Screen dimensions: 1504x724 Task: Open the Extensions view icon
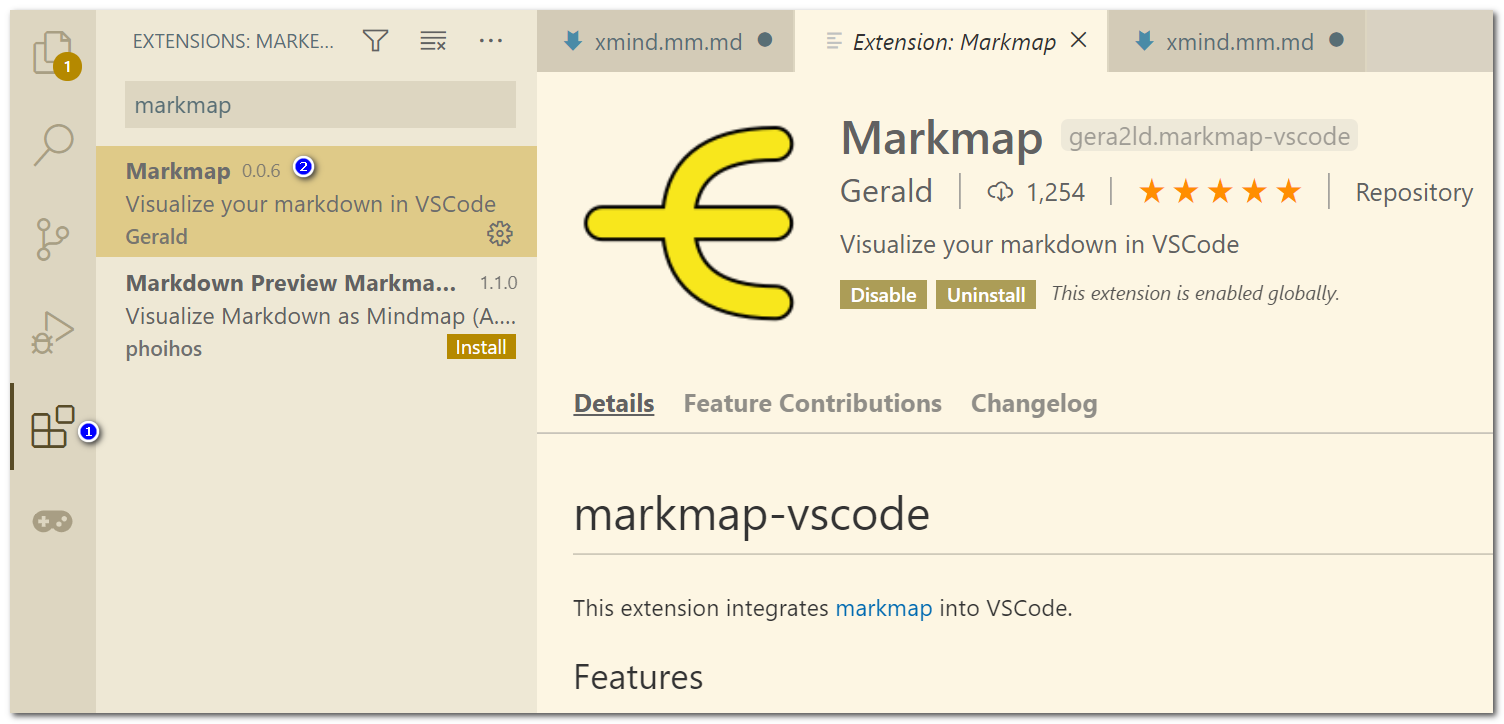click(x=53, y=427)
